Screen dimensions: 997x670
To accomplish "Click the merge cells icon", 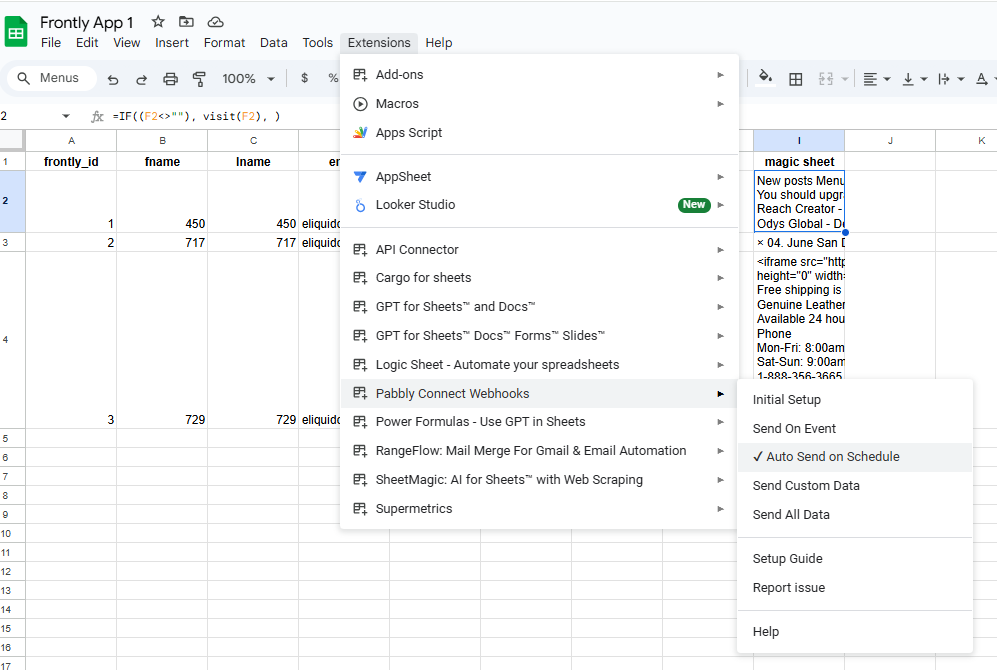I will pyautogui.click(x=825, y=79).
